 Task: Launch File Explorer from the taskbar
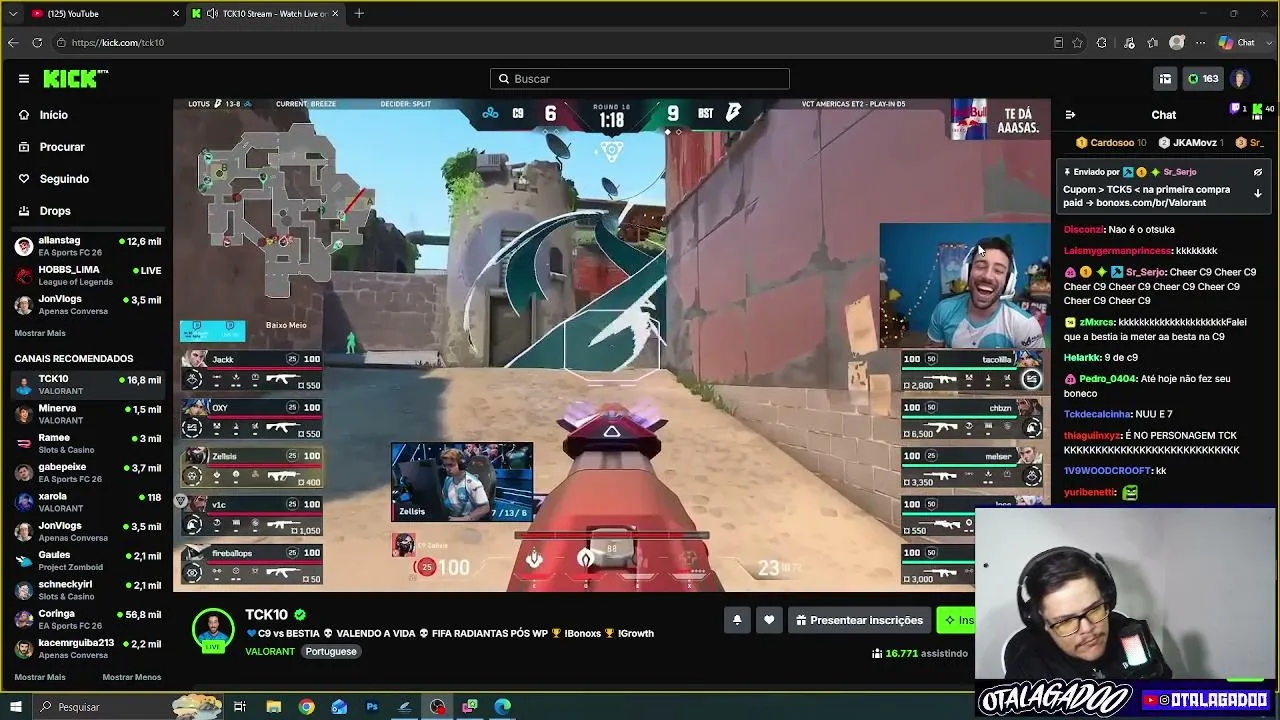273,707
